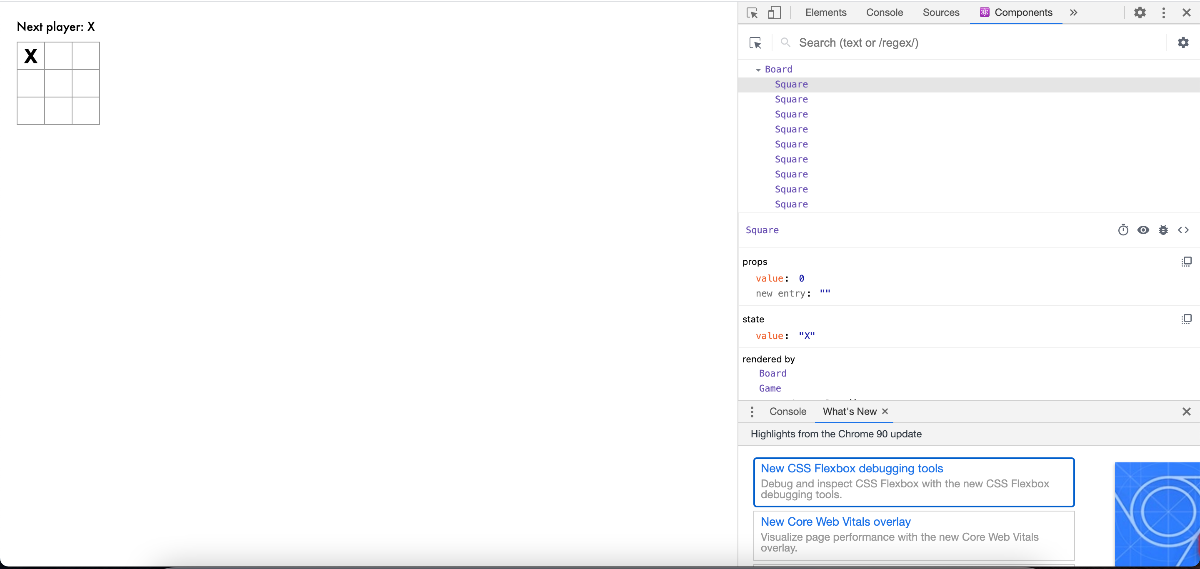View Square source with angle-brackets icon
This screenshot has height=569, width=1200.
[1183, 230]
